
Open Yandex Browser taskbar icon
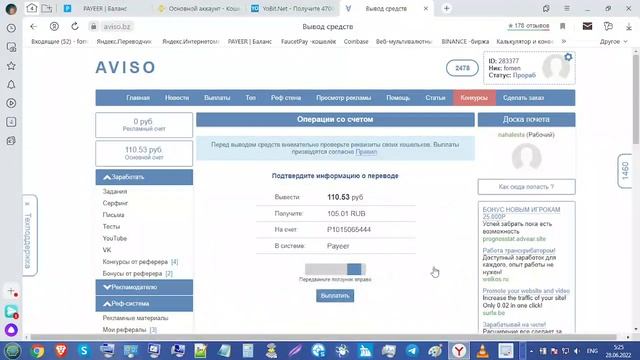click(x=459, y=351)
